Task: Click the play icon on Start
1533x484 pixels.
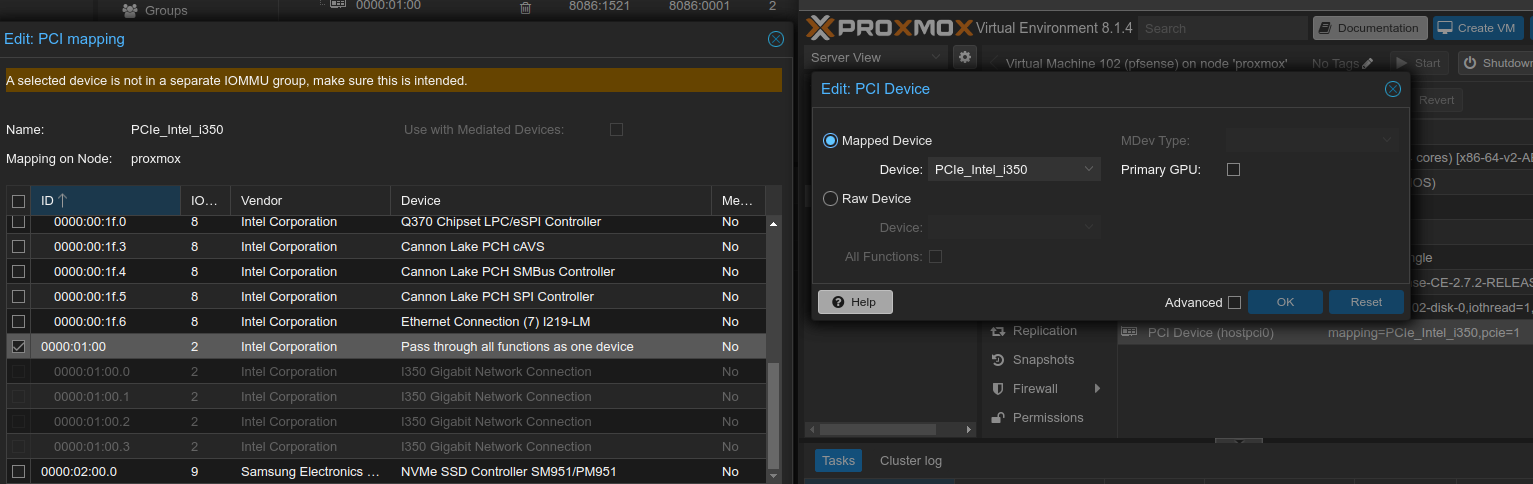Action: point(1401,63)
